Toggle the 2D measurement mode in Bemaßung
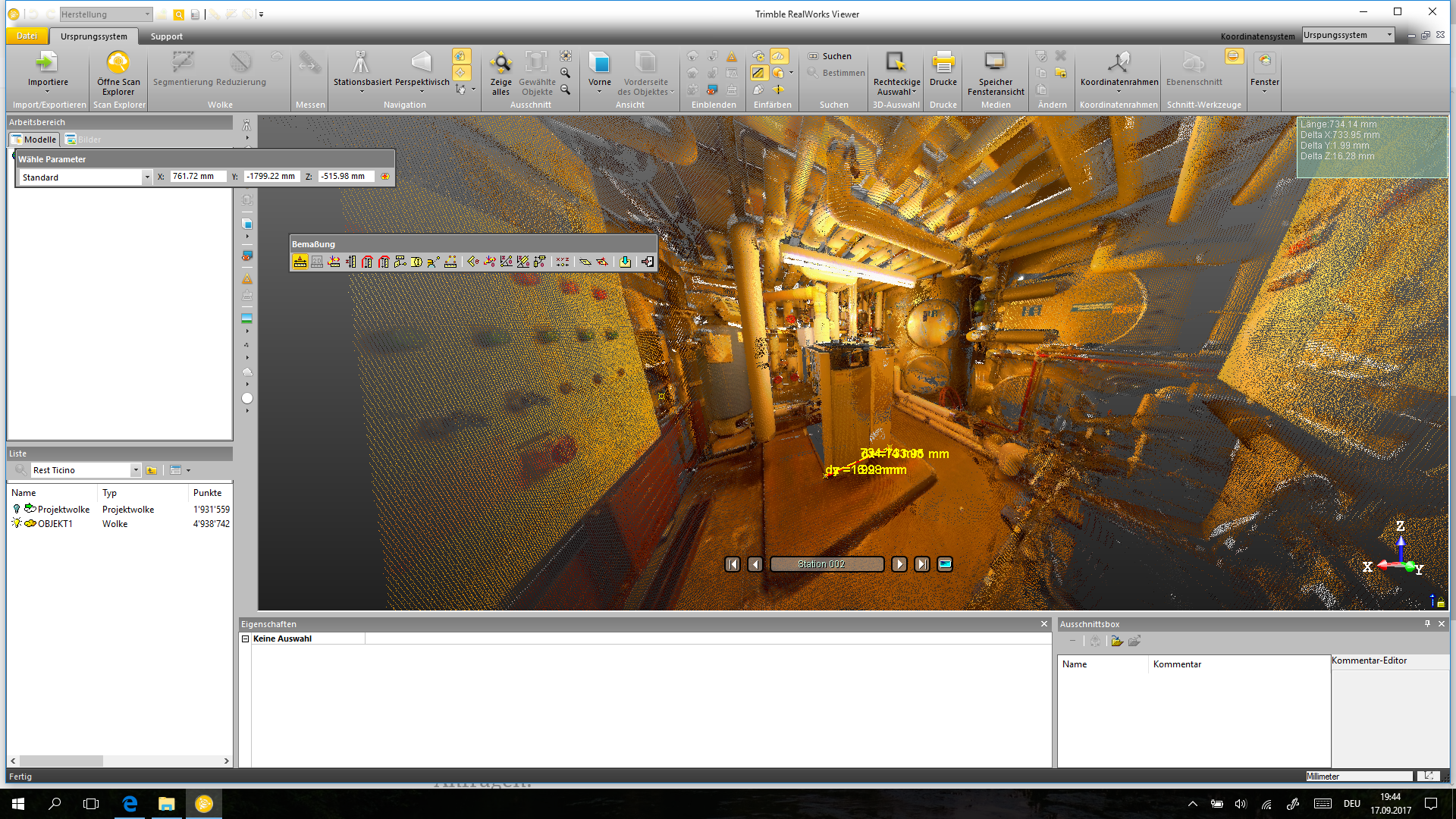This screenshot has width=1456, height=819. coord(317,262)
